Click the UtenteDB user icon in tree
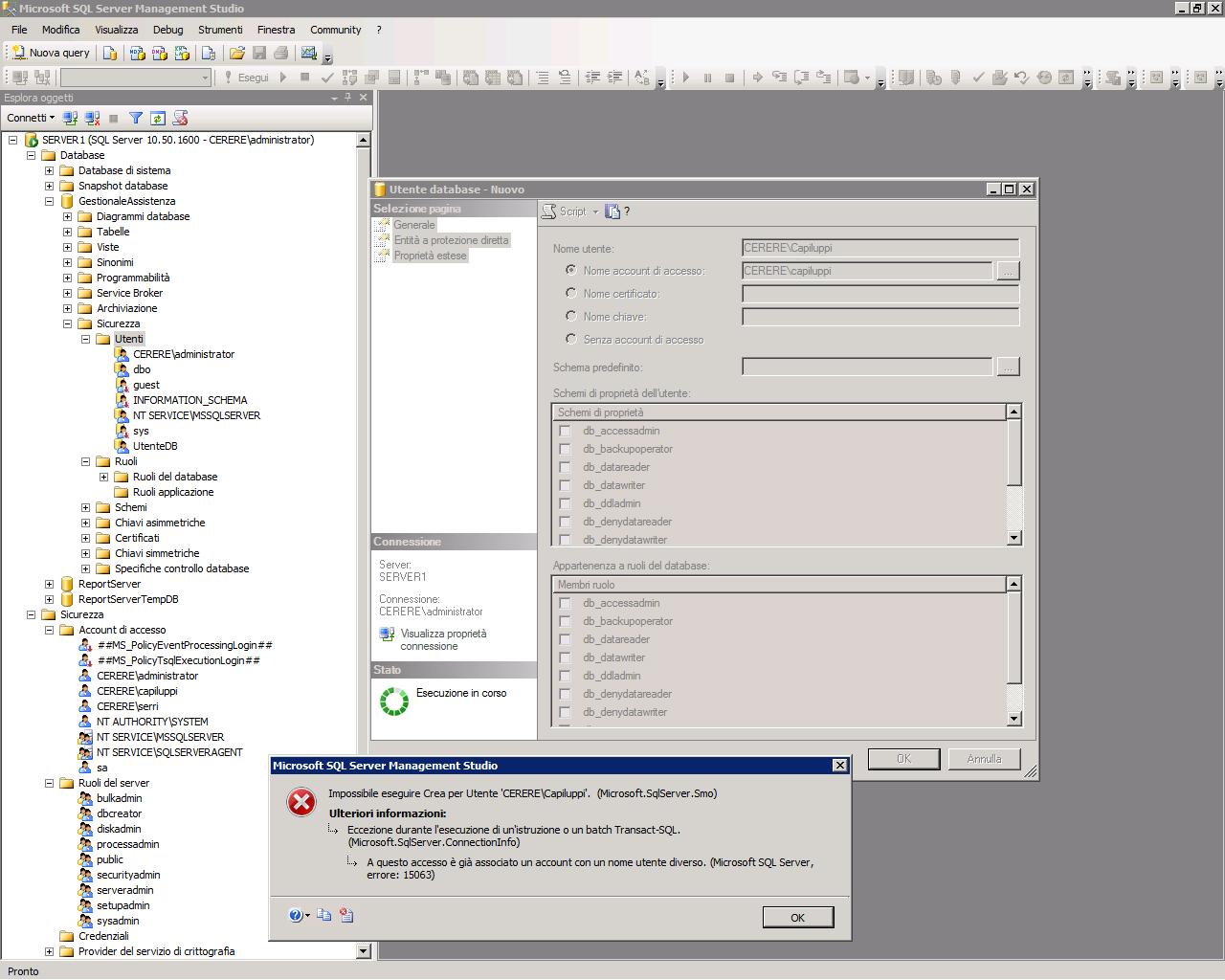The width and height of the screenshot is (1225, 980). [x=122, y=446]
